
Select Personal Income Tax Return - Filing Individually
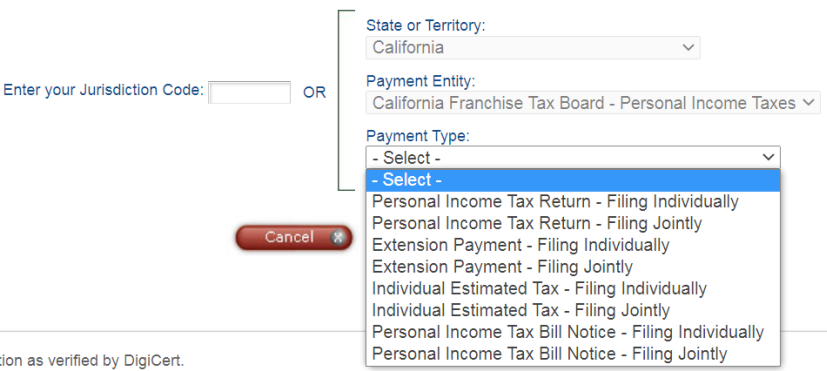pos(573,202)
